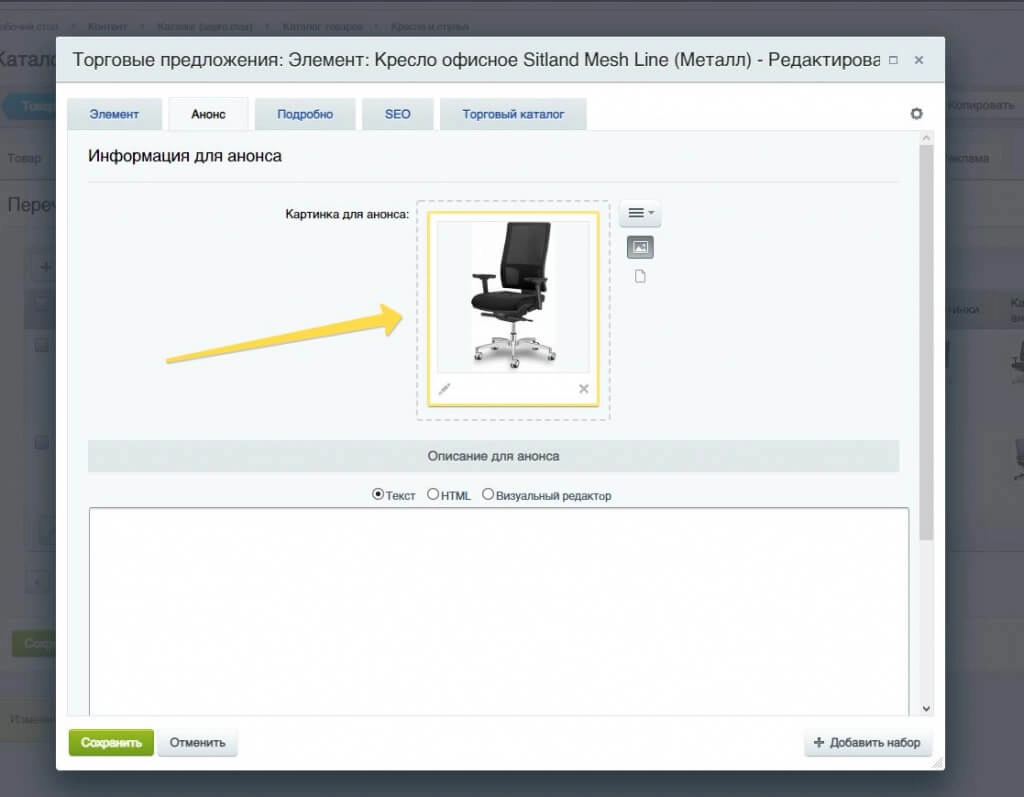Viewport: 1024px width, 797px height.
Task: Click Добавить набор button
Action: [867, 743]
